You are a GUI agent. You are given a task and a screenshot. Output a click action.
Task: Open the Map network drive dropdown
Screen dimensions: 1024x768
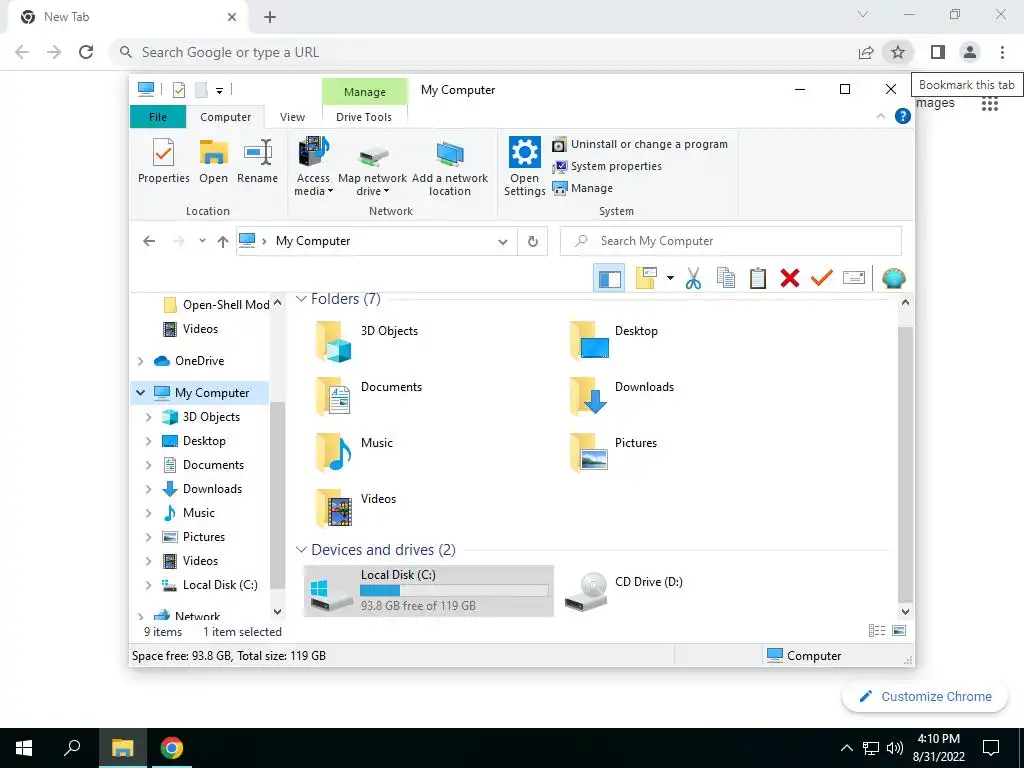(x=372, y=167)
